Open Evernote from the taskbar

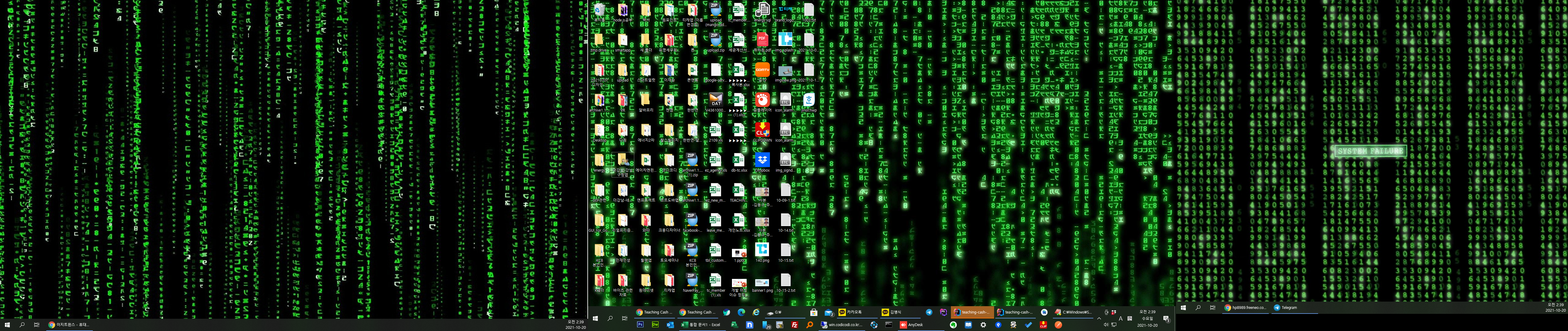click(x=953, y=325)
